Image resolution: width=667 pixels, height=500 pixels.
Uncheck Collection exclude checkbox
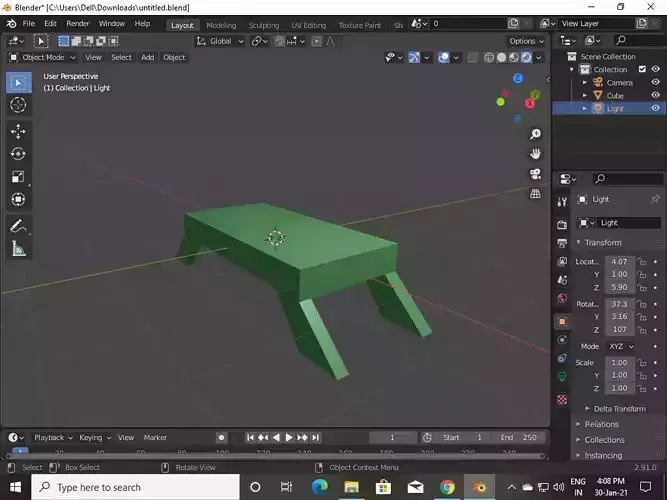coord(642,69)
